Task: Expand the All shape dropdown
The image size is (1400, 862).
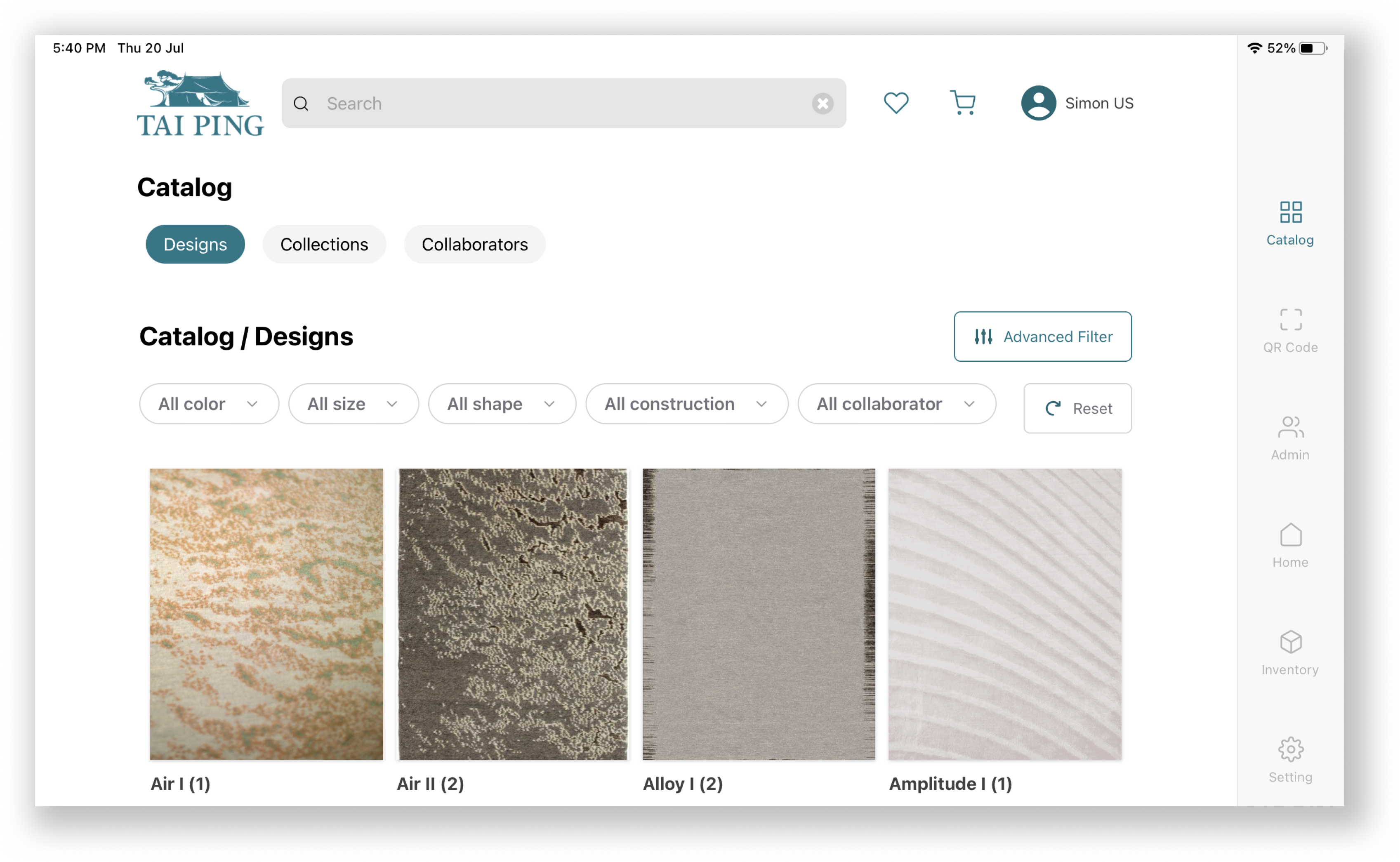Action: click(502, 404)
